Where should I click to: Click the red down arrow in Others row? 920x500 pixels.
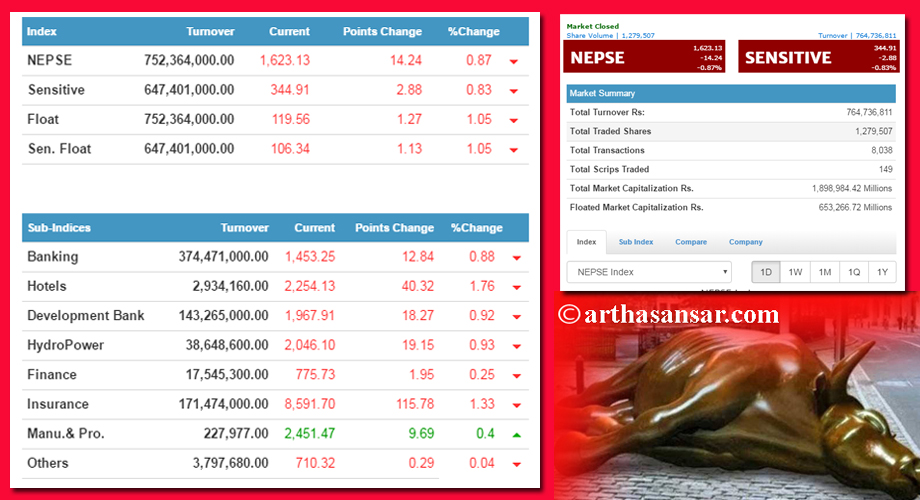point(516,464)
